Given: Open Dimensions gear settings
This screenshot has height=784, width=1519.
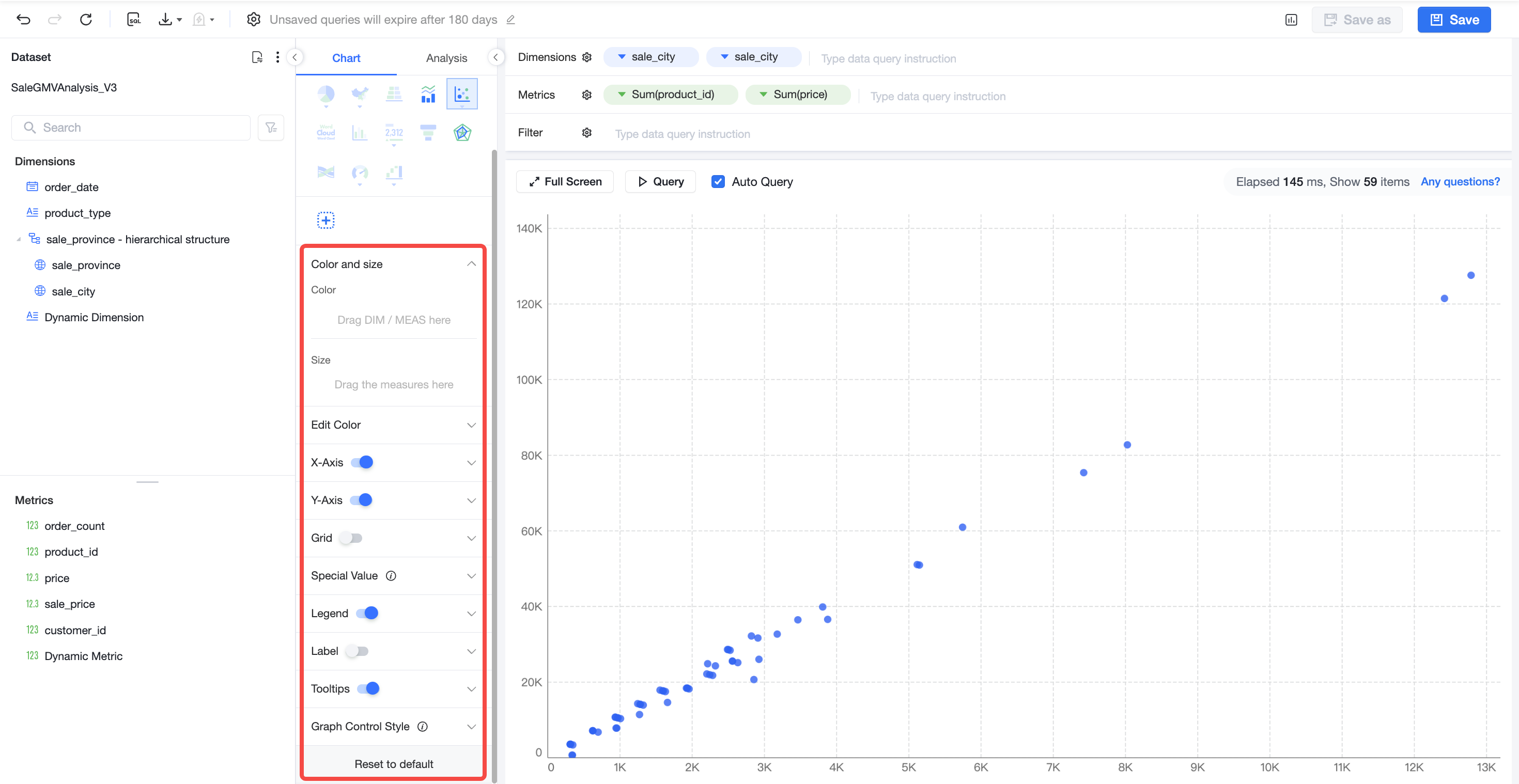Looking at the screenshot, I should coord(586,57).
